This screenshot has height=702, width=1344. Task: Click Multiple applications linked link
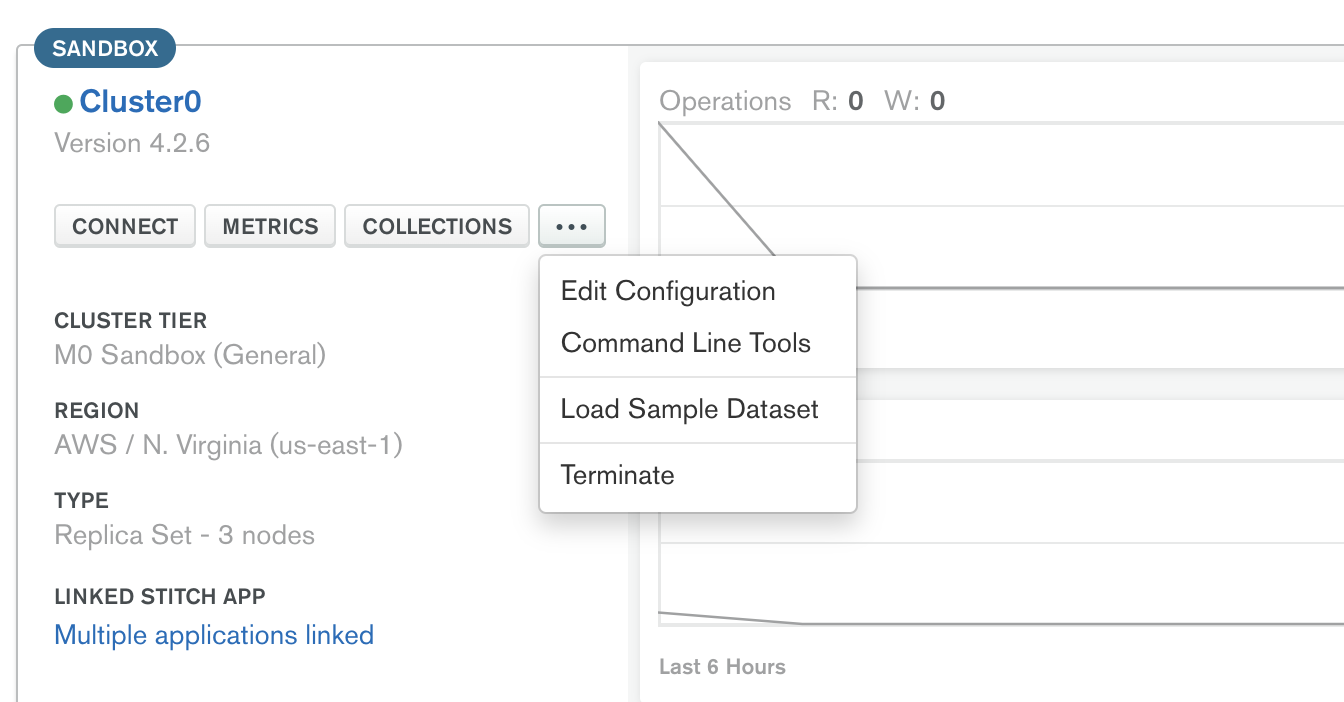point(214,635)
